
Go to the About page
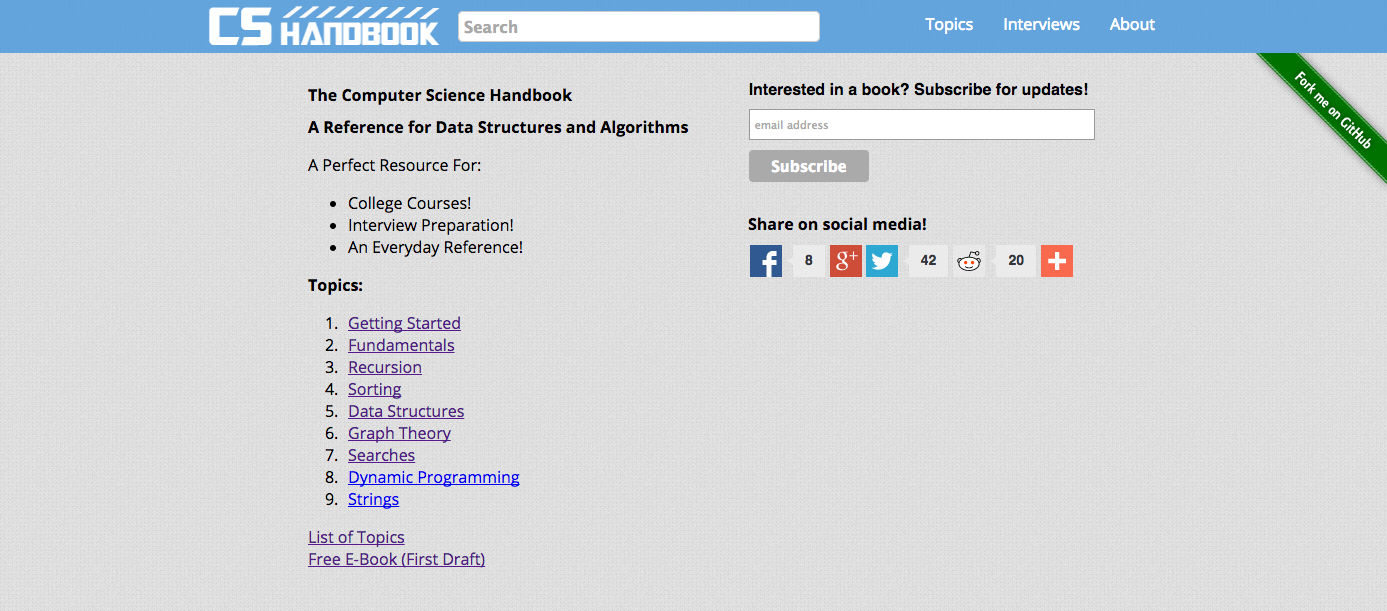[x=1132, y=25]
